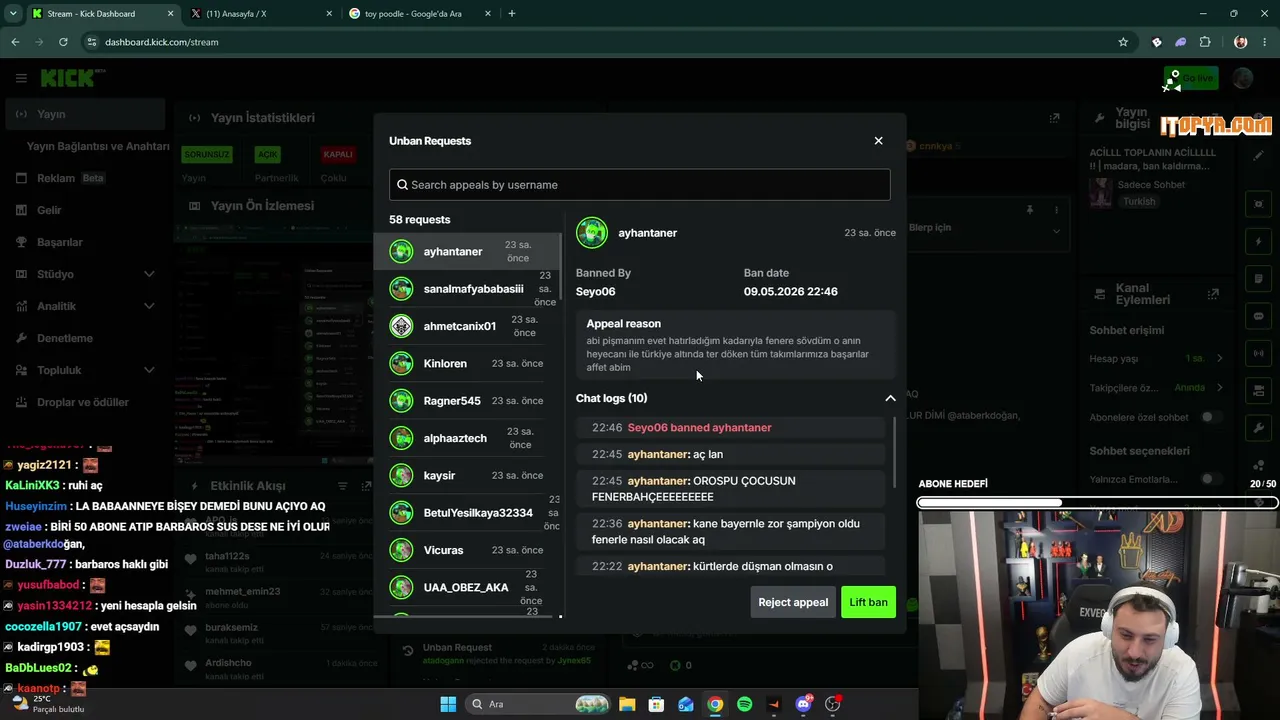Image resolution: width=1280 pixels, height=720 pixels.
Task: Open Spotify from the taskbar
Action: tap(744, 704)
